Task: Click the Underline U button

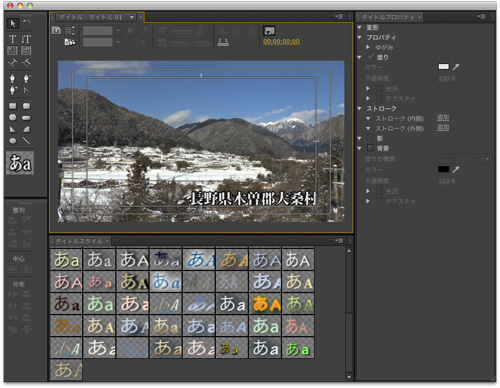Action: [144, 42]
